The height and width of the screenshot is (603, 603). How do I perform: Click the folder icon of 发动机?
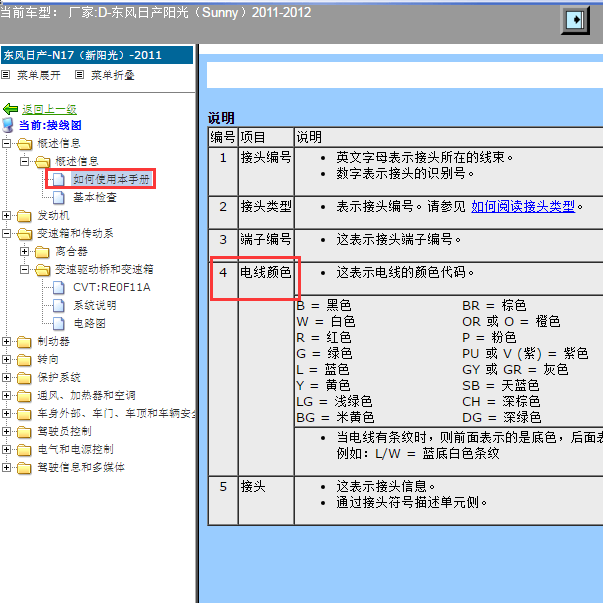pos(24,216)
